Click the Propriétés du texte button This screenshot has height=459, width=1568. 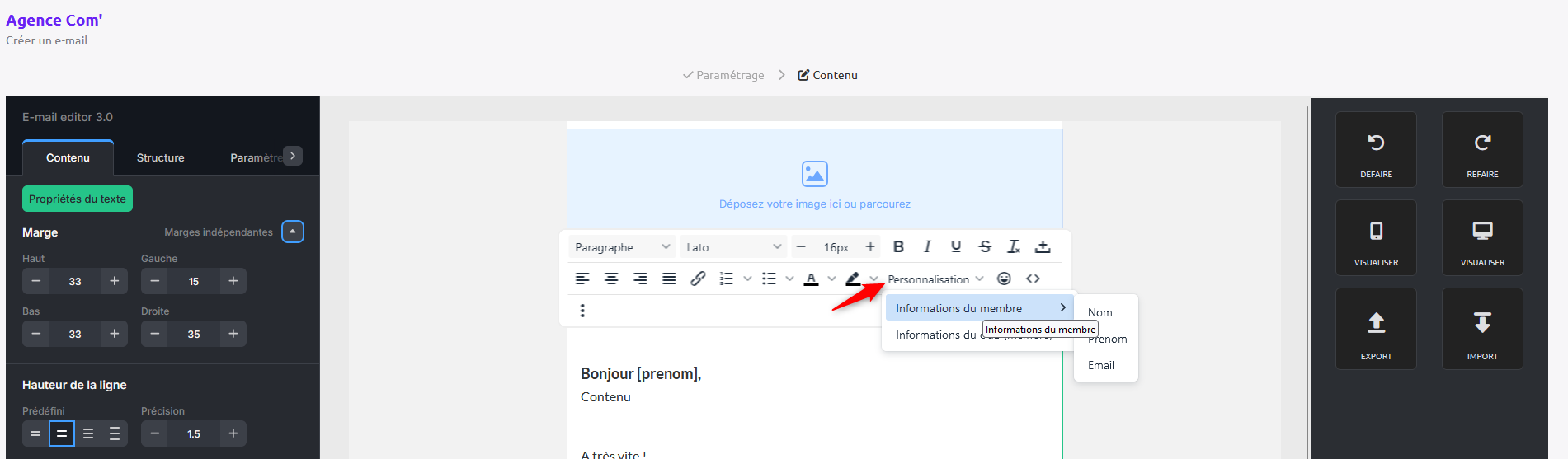pyautogui.click(x=78, y=199)
